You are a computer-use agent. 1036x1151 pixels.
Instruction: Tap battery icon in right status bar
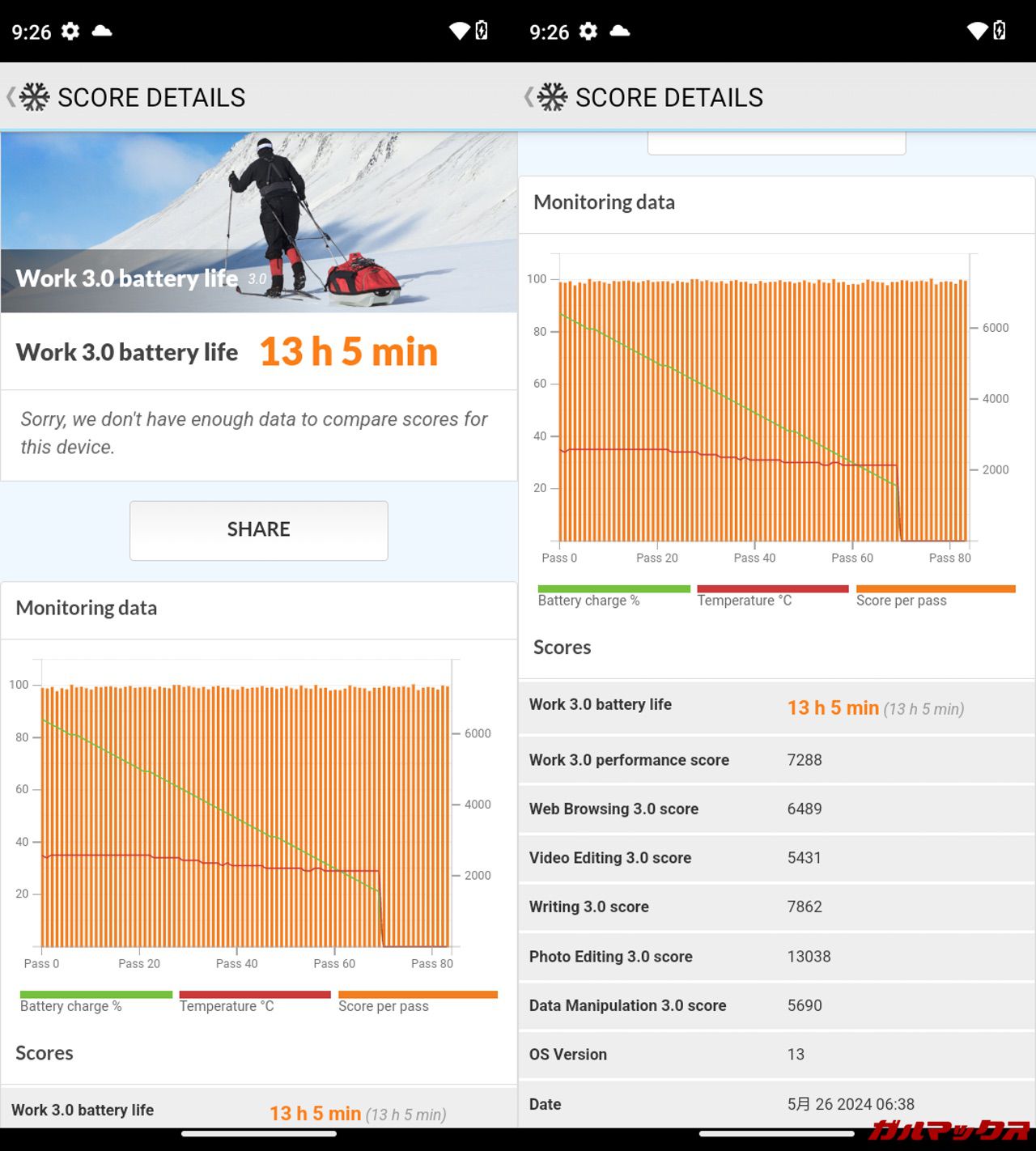tap(1000, 32)
